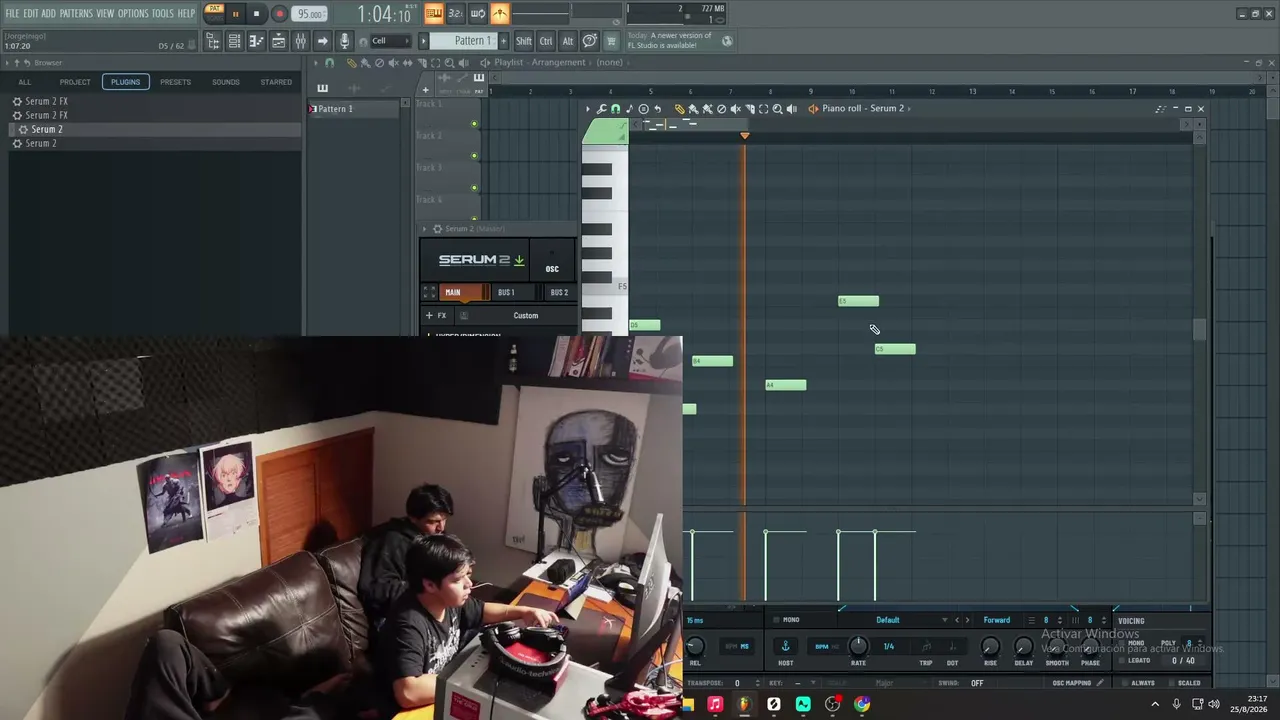Toggle the red record button
1280x720 pixels.
(279, 14)
